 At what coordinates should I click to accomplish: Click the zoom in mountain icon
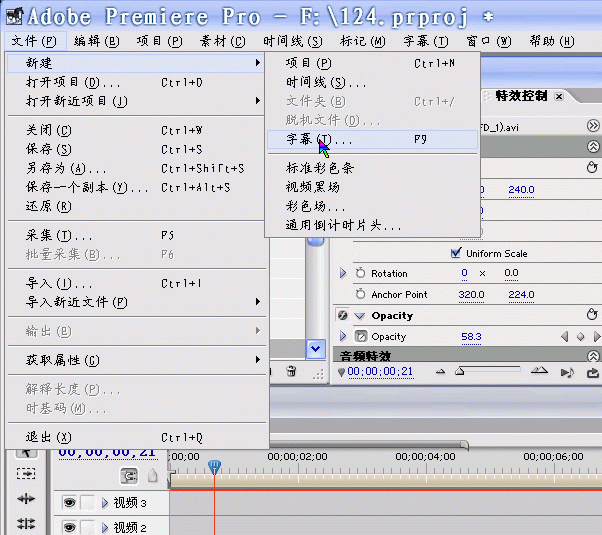point(539,371)
